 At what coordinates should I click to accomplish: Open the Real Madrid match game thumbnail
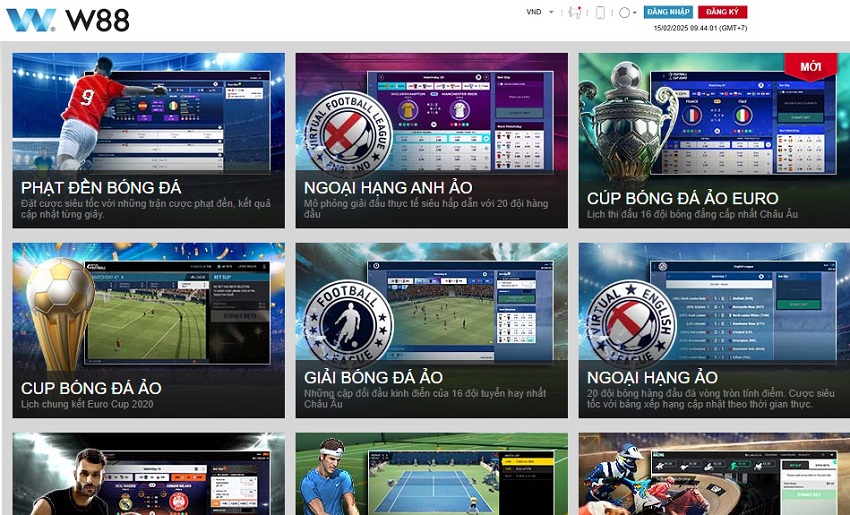[149, 474]
